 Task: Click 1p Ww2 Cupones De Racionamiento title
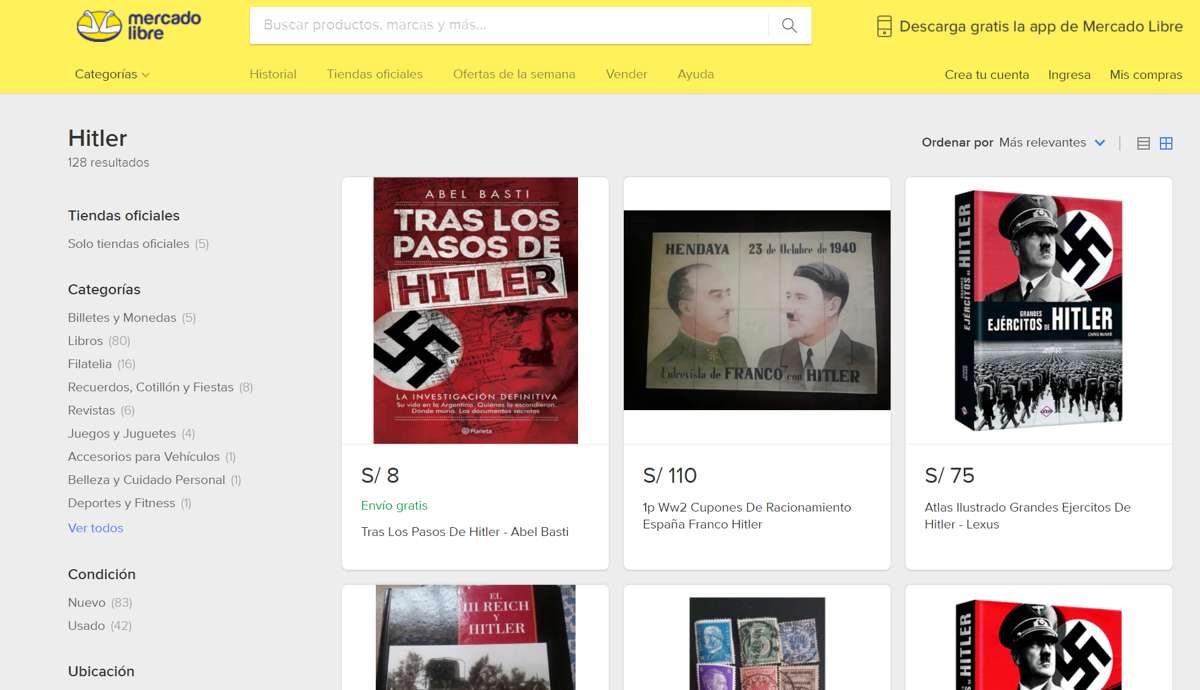(x=747, y=516)
